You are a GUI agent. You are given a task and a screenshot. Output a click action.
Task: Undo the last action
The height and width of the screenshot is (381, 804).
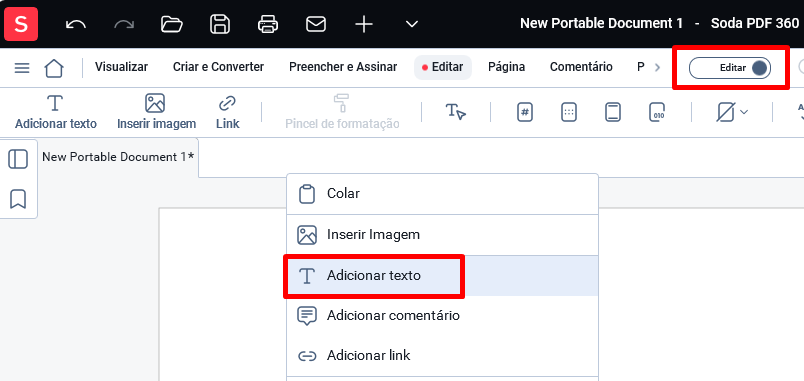76,24
